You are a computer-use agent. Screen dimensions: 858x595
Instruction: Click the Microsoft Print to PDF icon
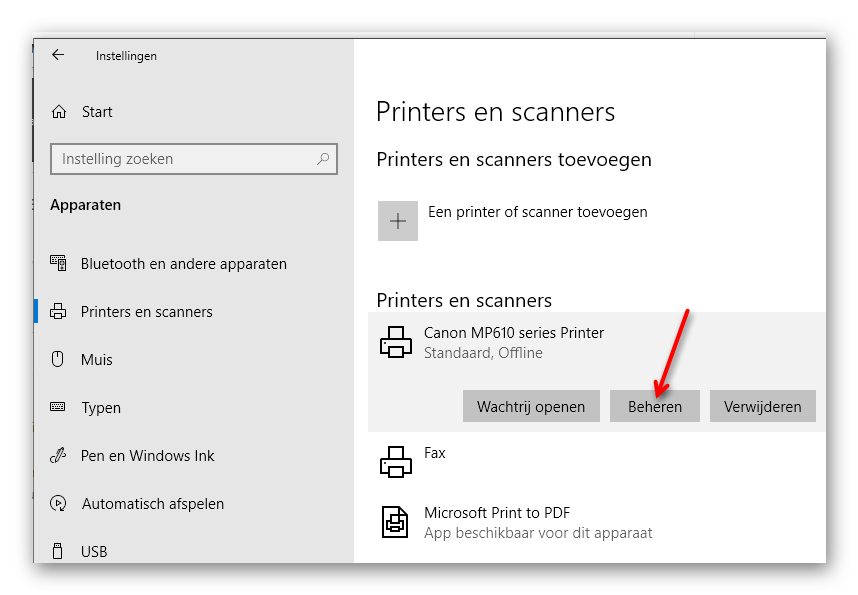(x=395, y=522)
